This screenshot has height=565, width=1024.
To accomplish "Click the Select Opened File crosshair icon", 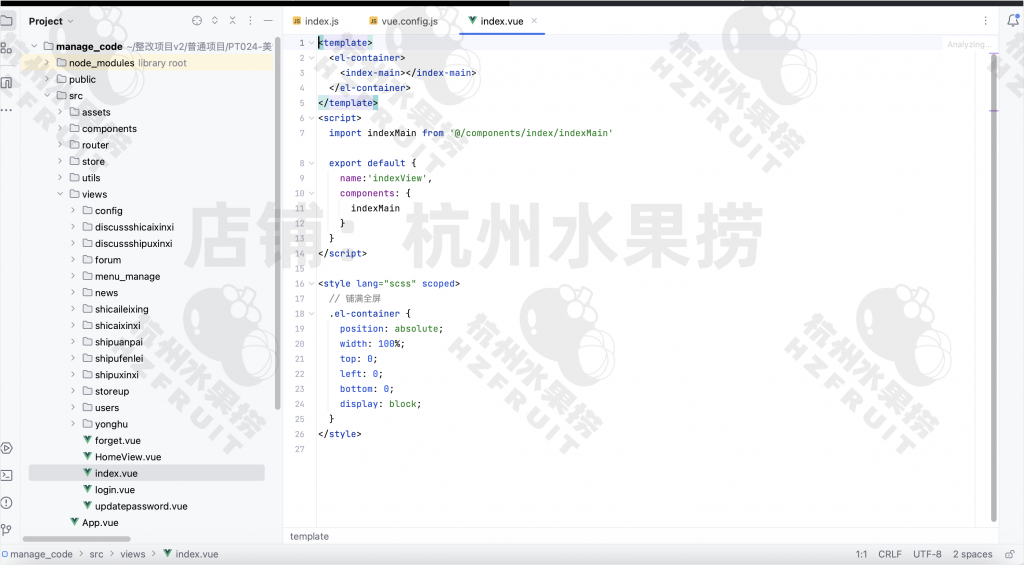I will (197, 21).
